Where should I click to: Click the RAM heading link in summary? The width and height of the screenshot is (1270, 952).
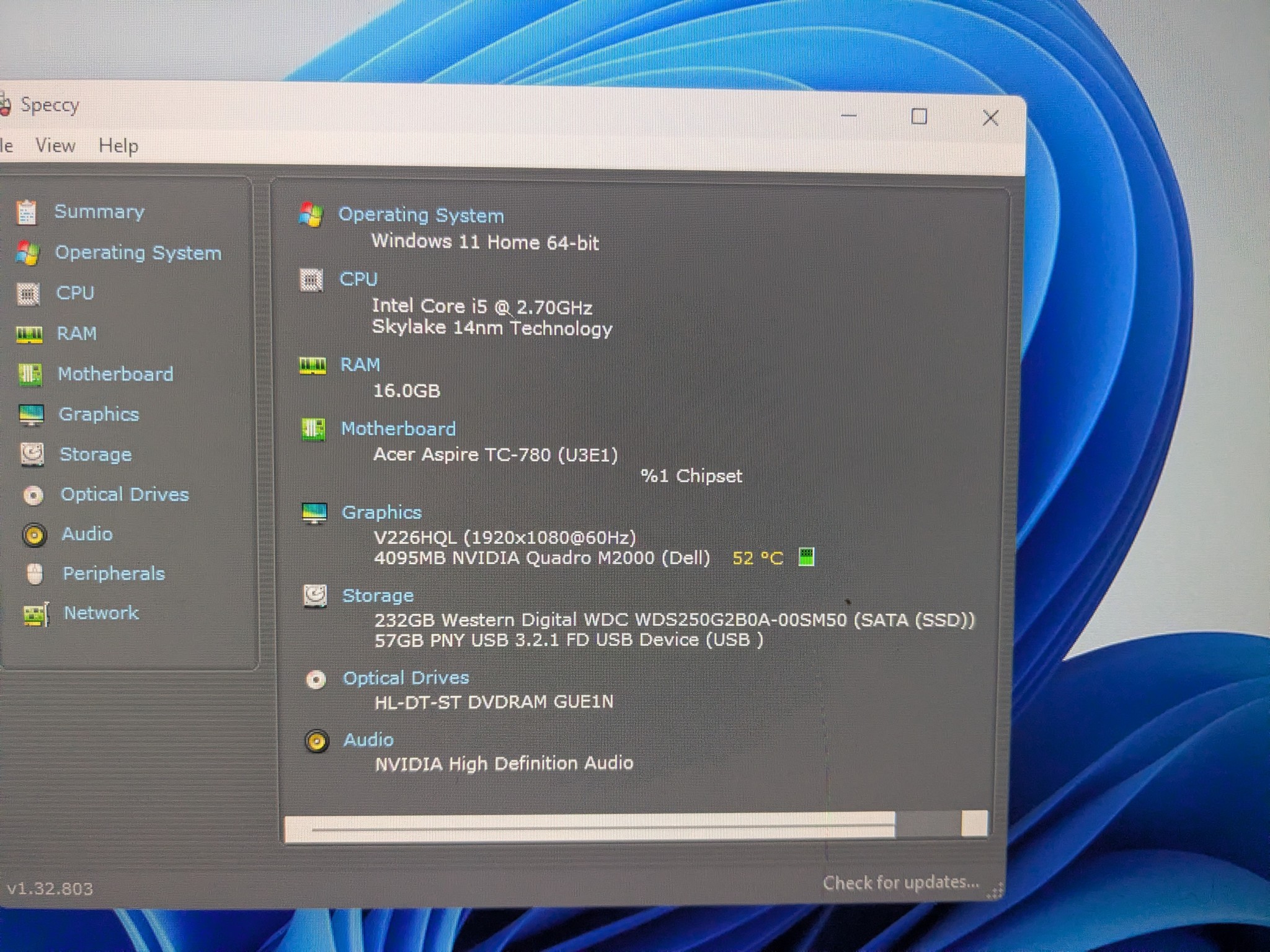360,364
